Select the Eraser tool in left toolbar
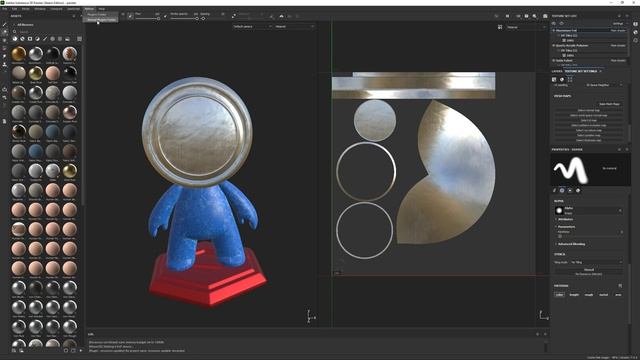The width and height of the screenshot is (640, 360). coord(4,32)
